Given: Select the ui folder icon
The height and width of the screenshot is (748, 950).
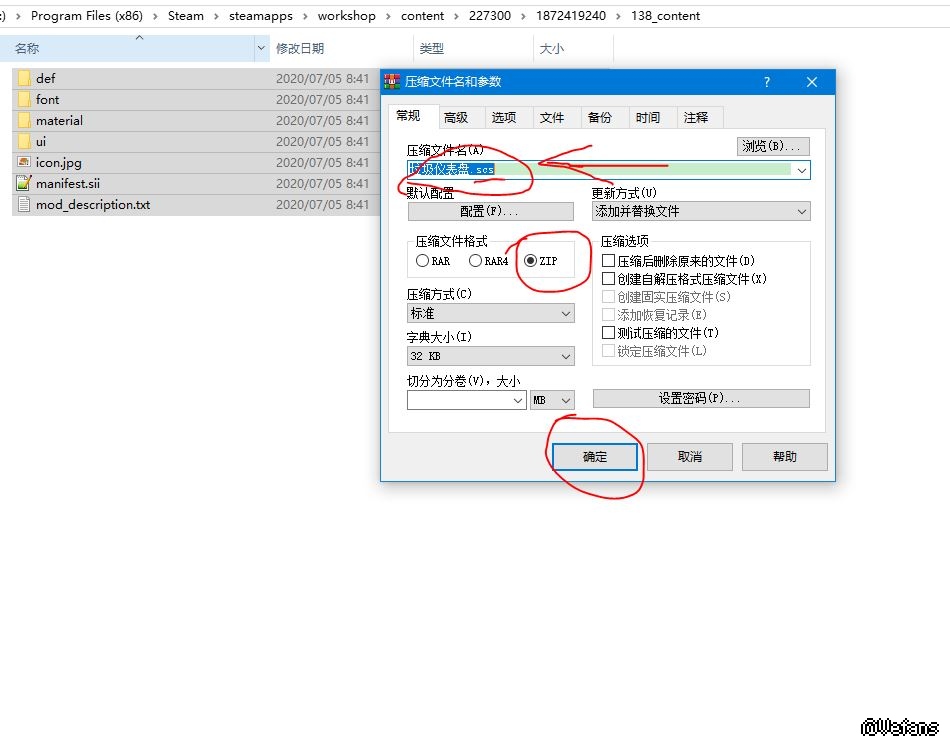Looking at the screenshot, I should tap(24, 141).
